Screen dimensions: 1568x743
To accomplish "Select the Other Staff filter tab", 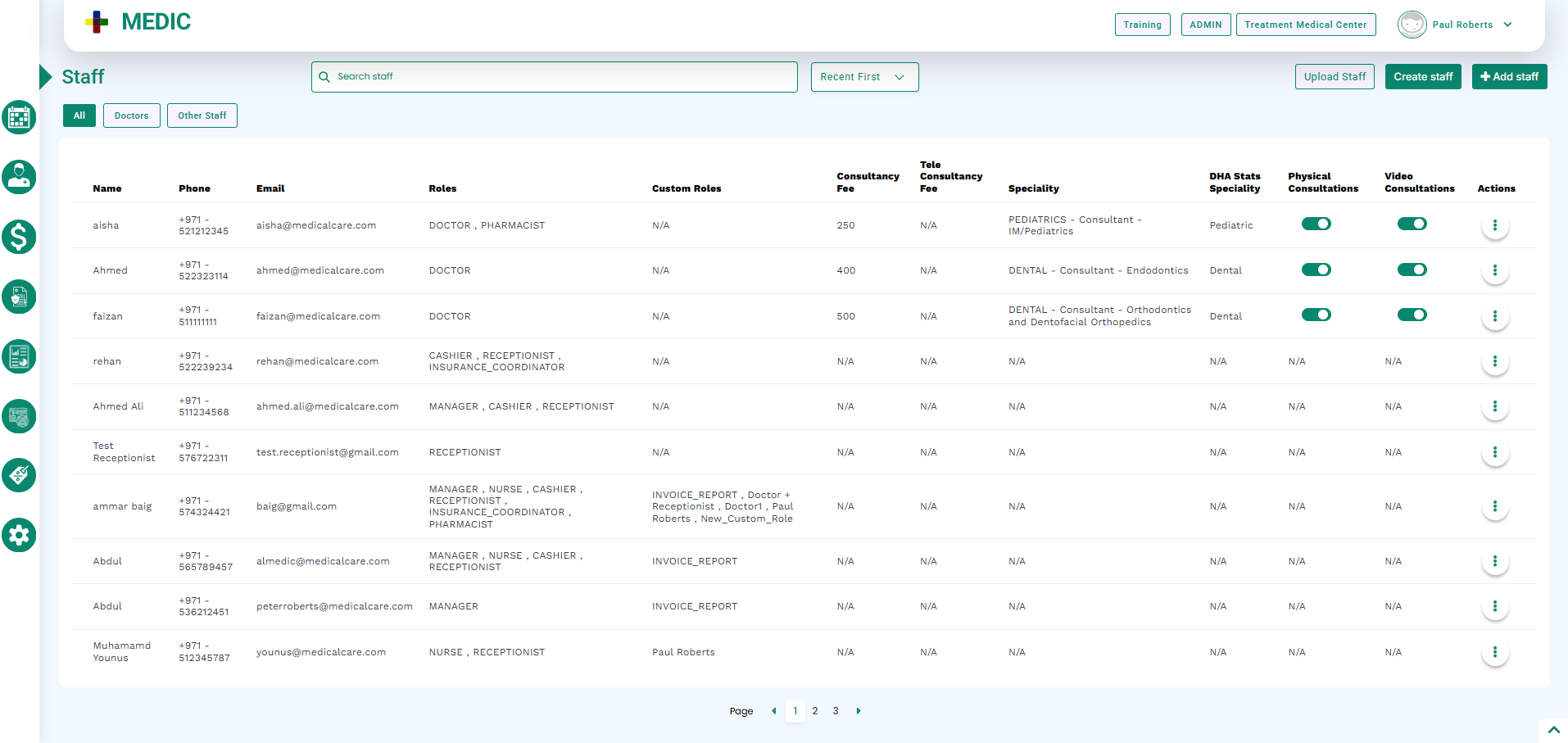I will coord(202,116).
